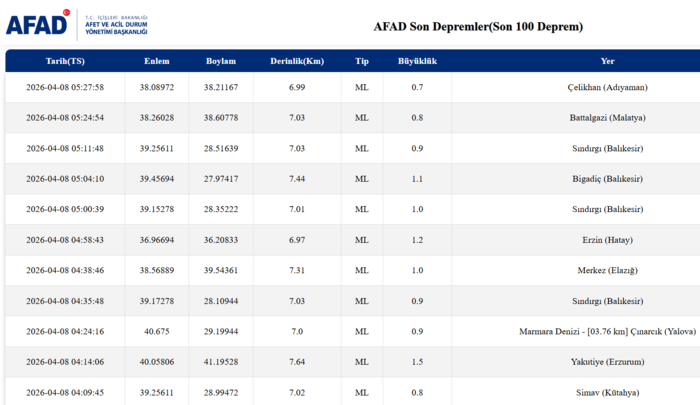
Task: Click longitude value 28.35222
Action: [x=221, y=209]
